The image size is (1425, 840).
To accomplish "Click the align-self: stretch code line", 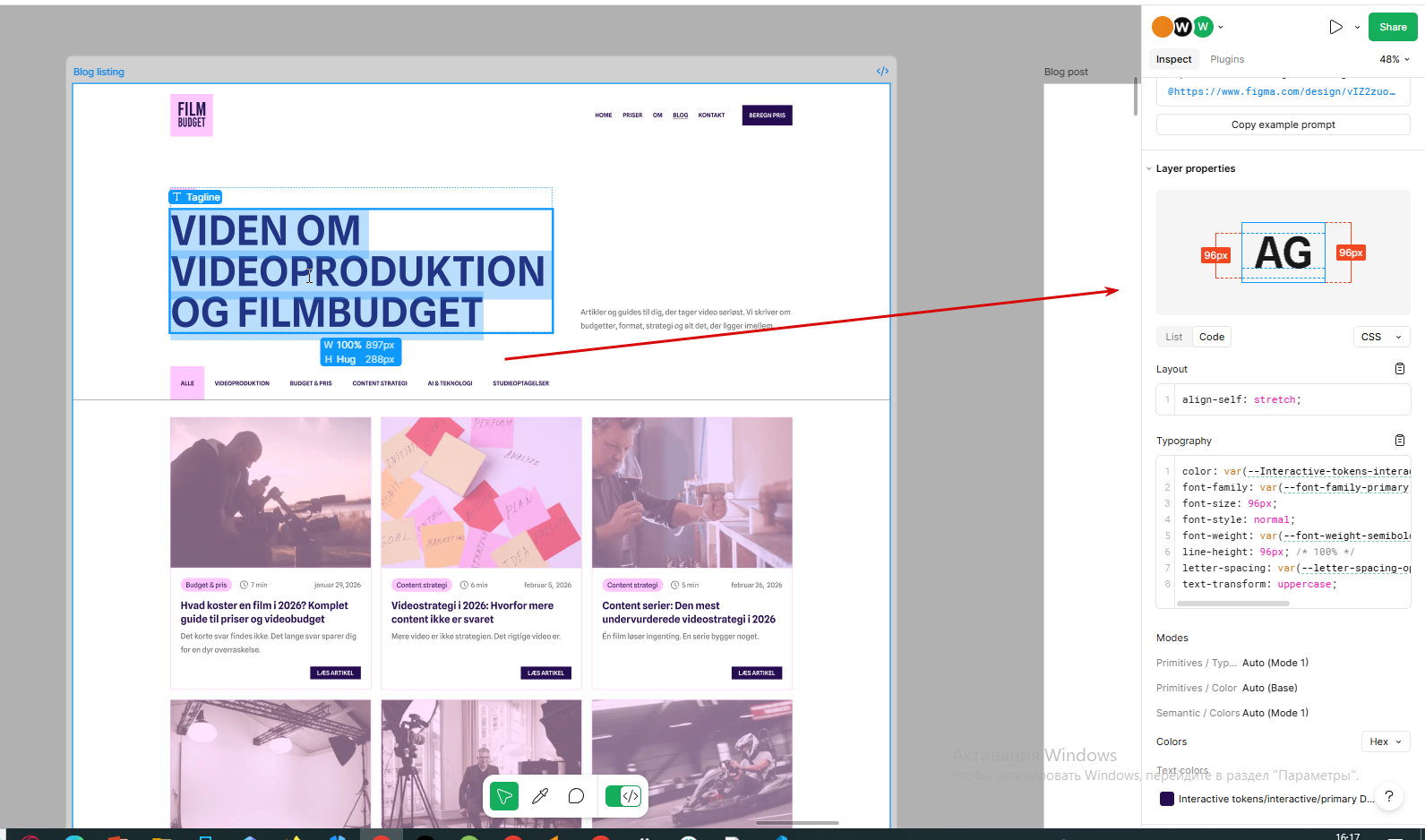I will pyautogui.click(x=1240, y=399).
